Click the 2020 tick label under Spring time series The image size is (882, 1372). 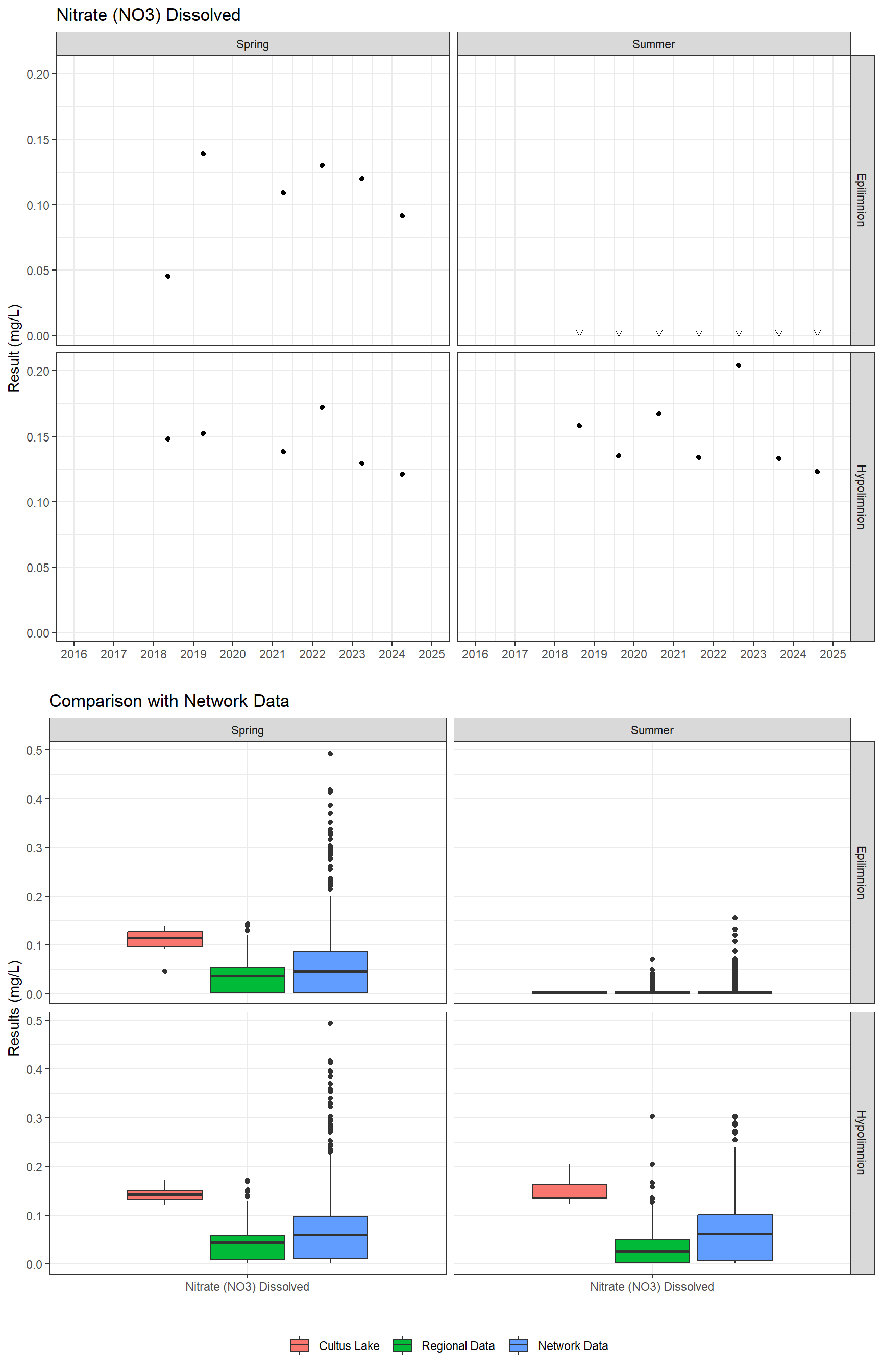click(233, 654)
